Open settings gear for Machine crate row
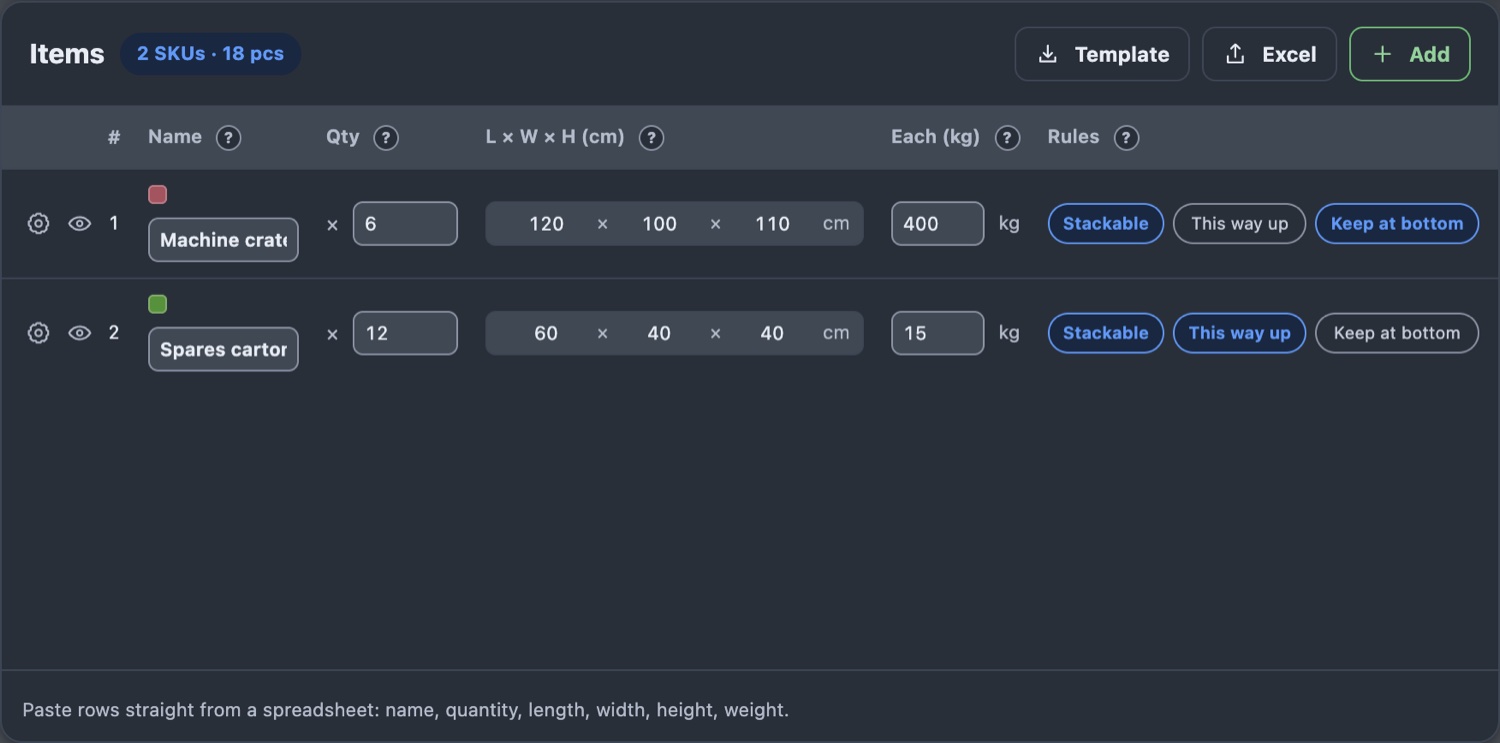Screen dimensions: 1500x743 38,224
